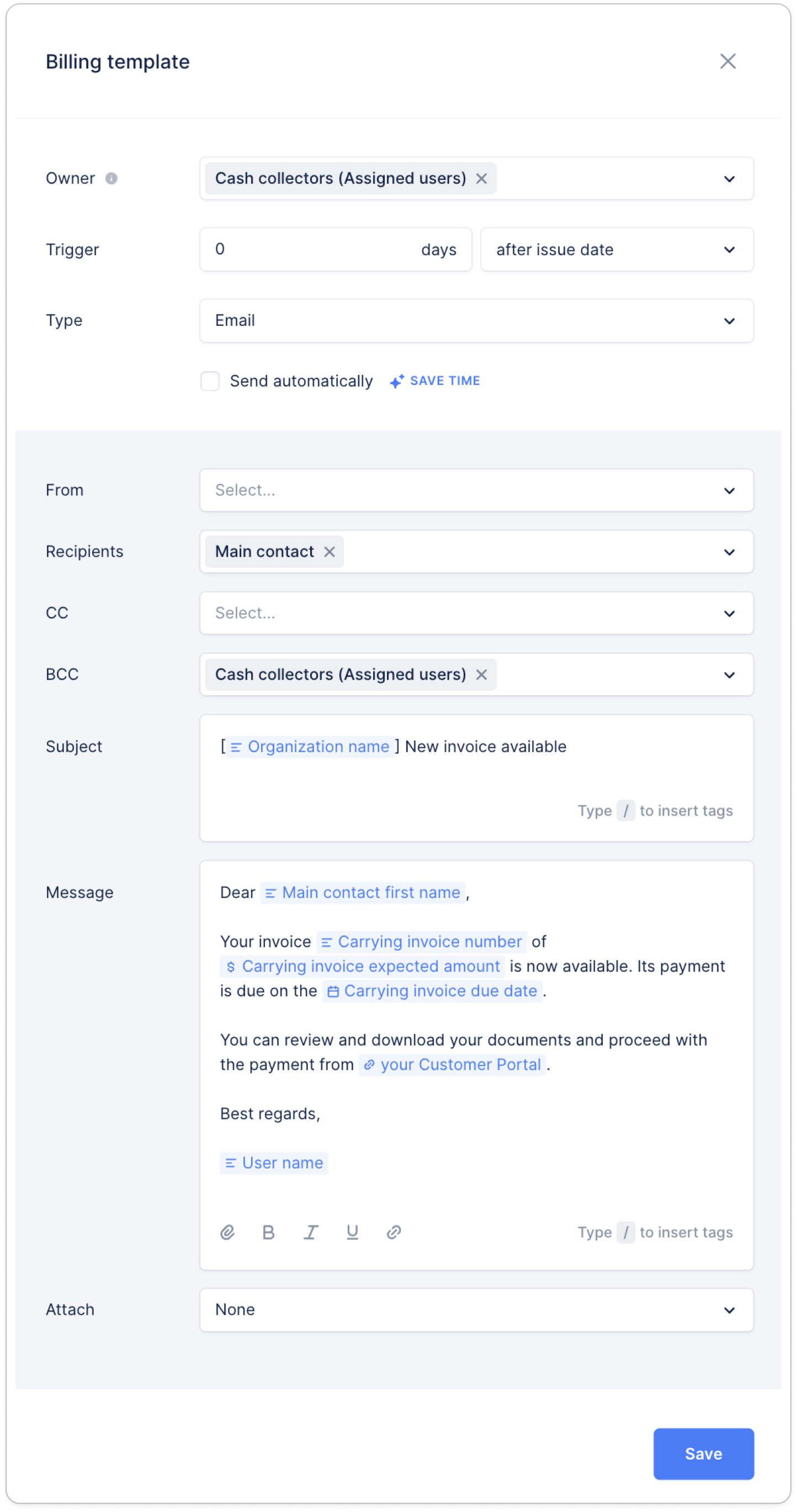
Task: Open the CC select dropdown
Action: point(476,613)
